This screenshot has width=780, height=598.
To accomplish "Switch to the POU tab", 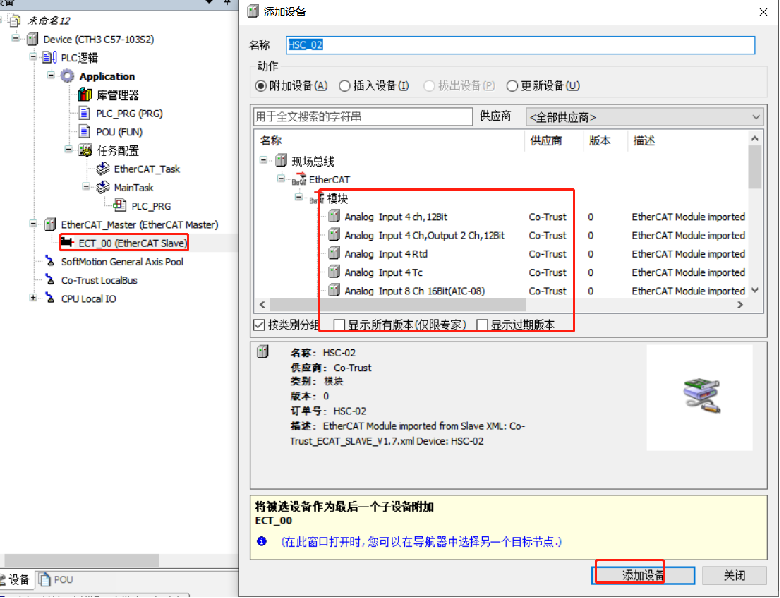I will click(56, 580).
